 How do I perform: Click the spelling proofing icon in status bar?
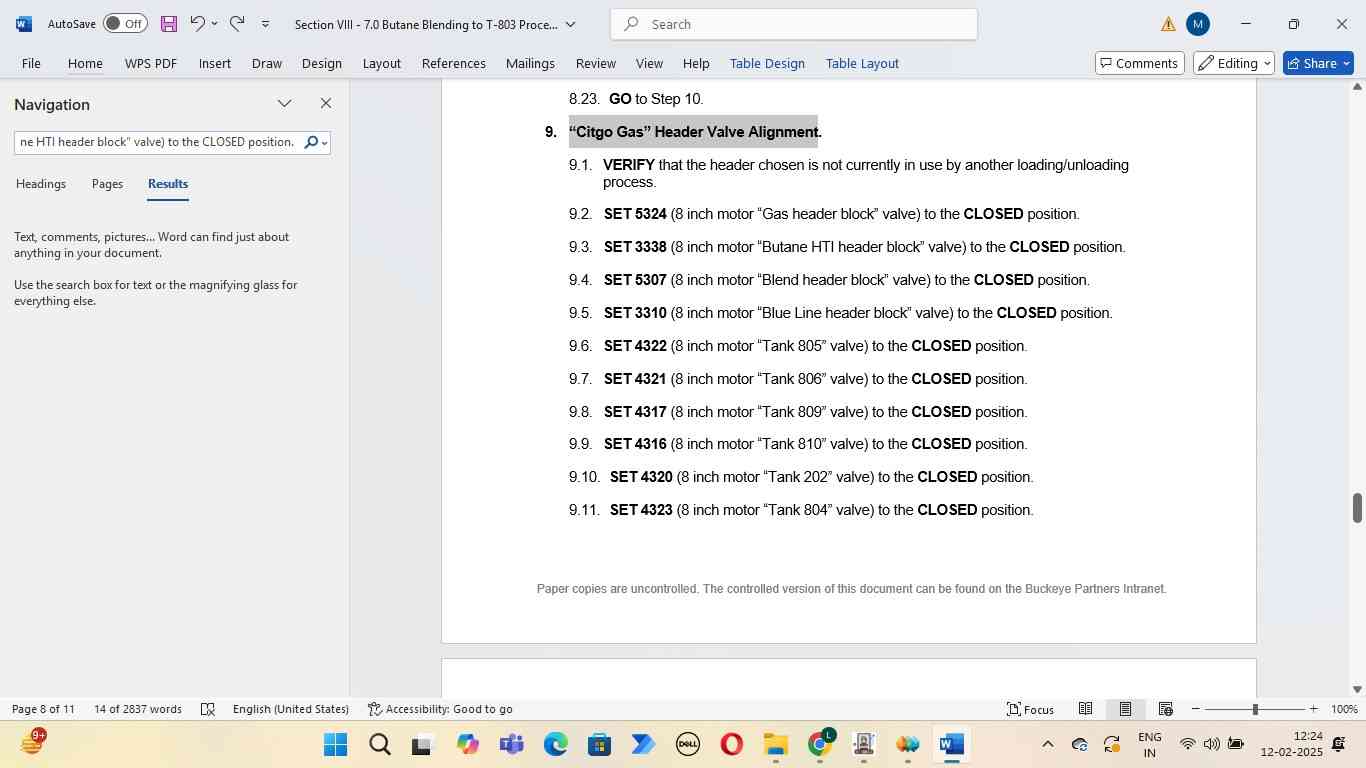point(208,709)
